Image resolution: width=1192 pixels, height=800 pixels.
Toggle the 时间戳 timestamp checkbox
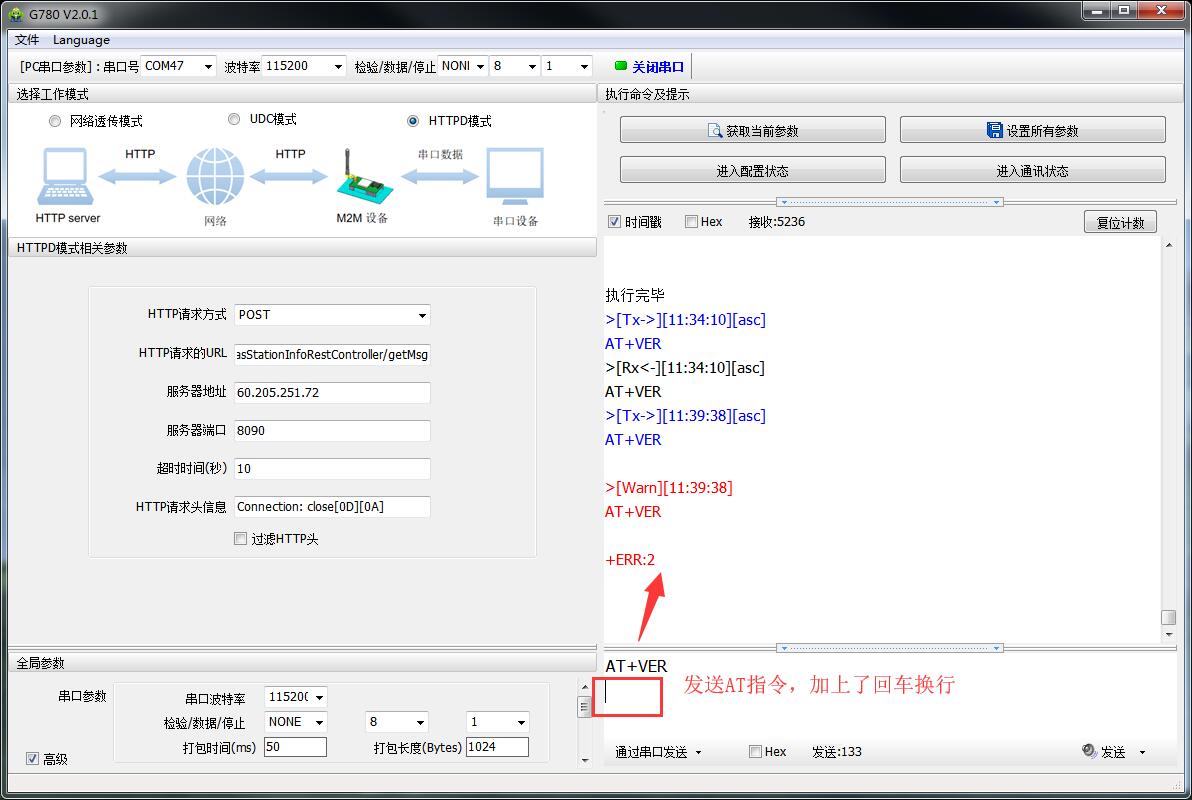coord(615,222)
